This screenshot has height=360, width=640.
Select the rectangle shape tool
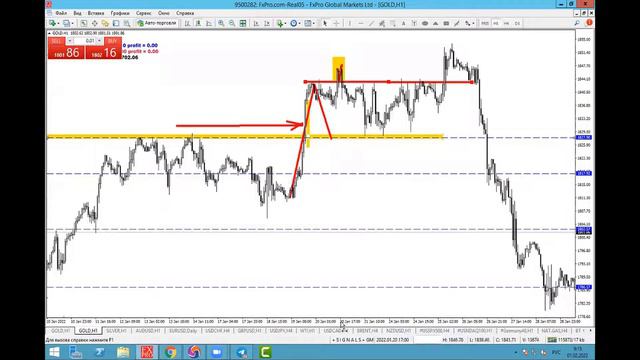[x=446, y=23]
